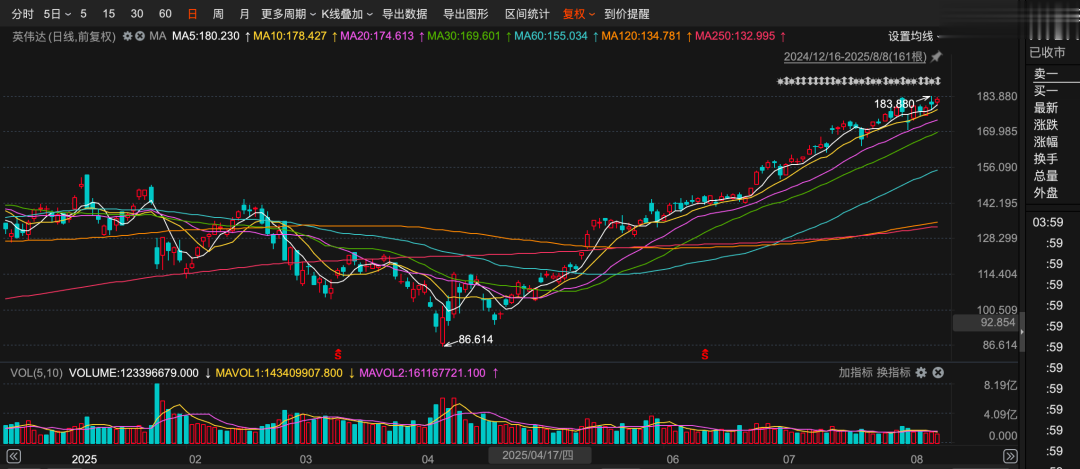Switch to 分时 intraday view

[23, 14]
